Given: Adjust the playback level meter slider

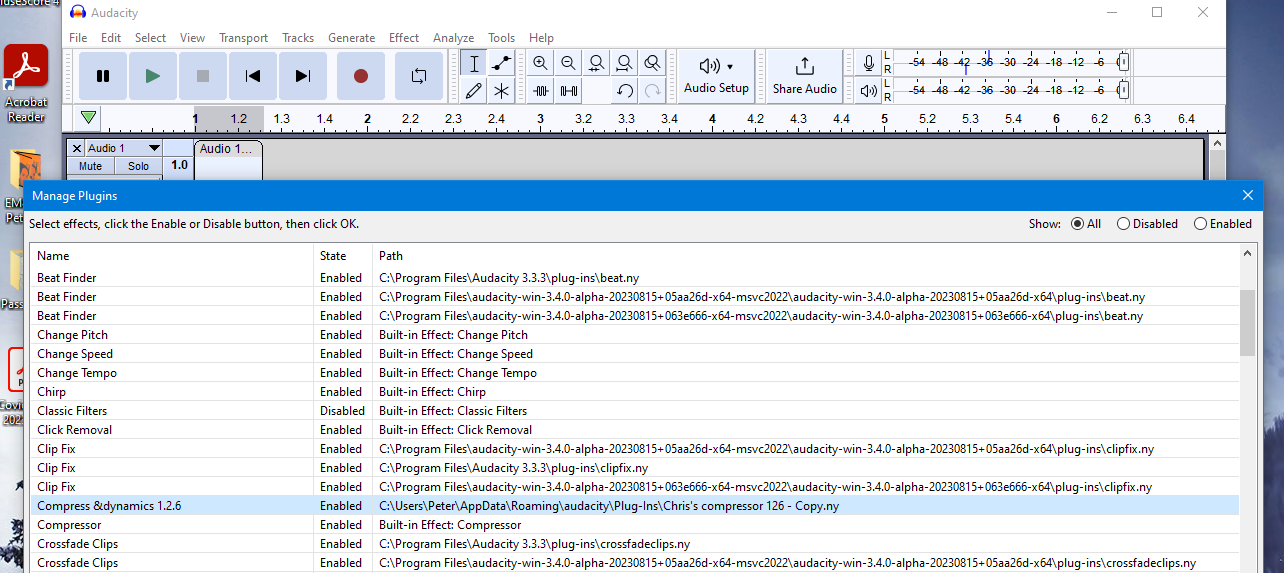Looking at the screenshot, I should point(1123,91).
